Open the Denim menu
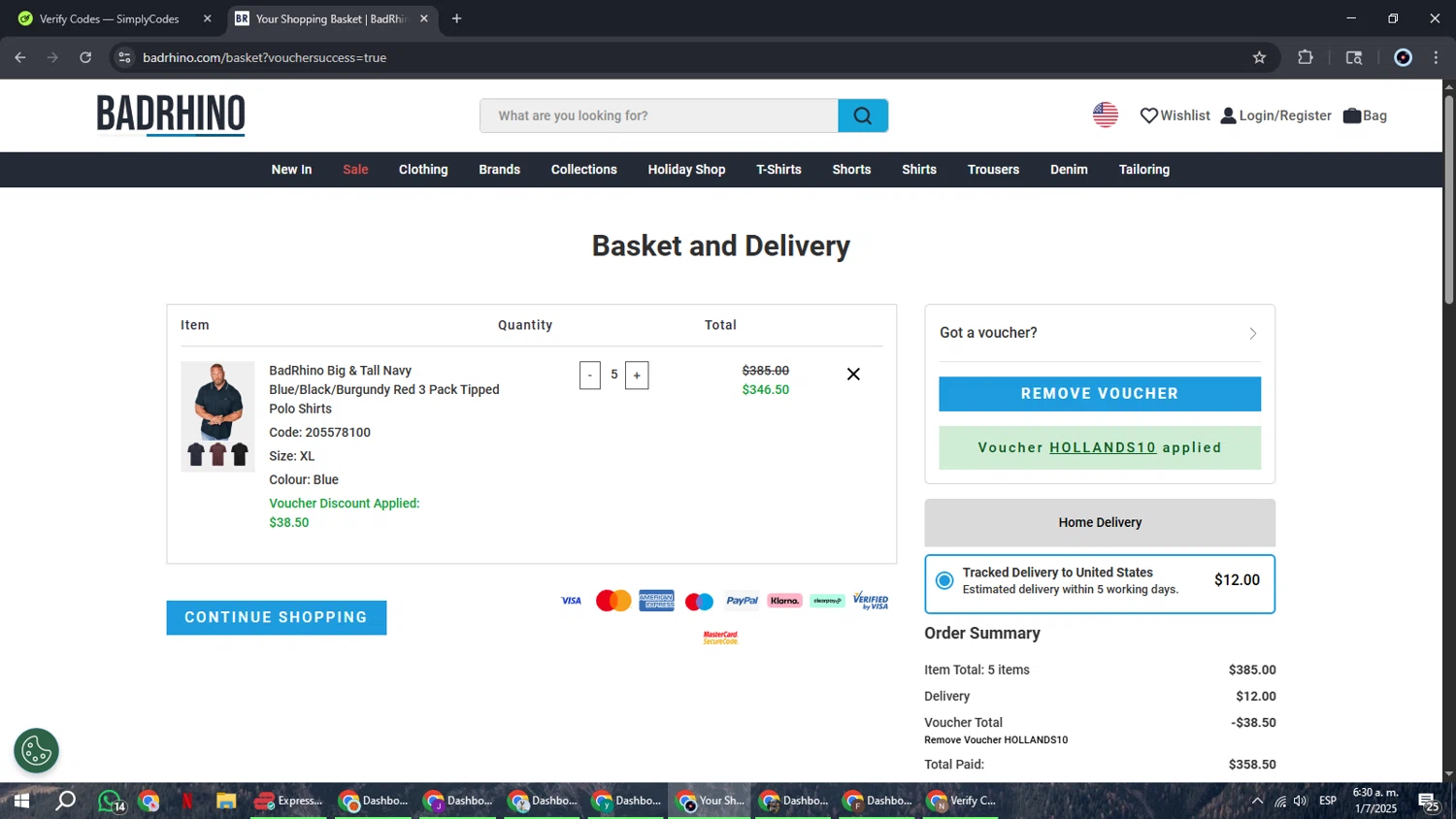Image resolution: width=1456 pixels, height=819 pixels. coord(1069,169)
